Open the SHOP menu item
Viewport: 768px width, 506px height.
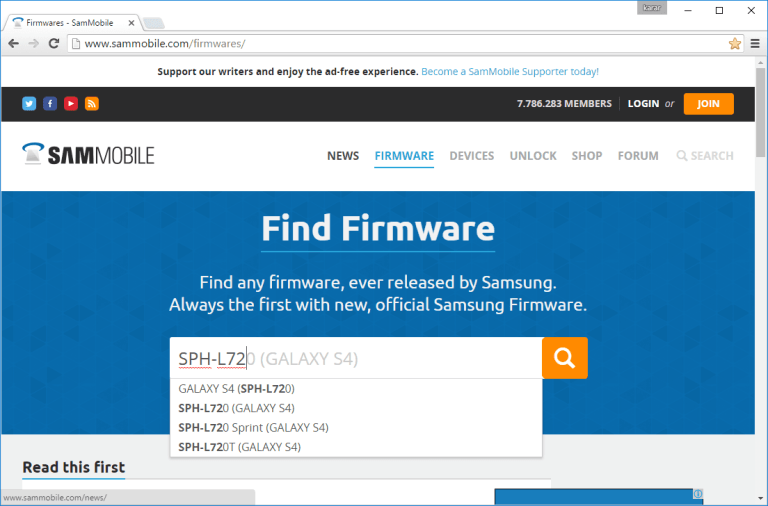pyautogui.click(x=587, y=156)
